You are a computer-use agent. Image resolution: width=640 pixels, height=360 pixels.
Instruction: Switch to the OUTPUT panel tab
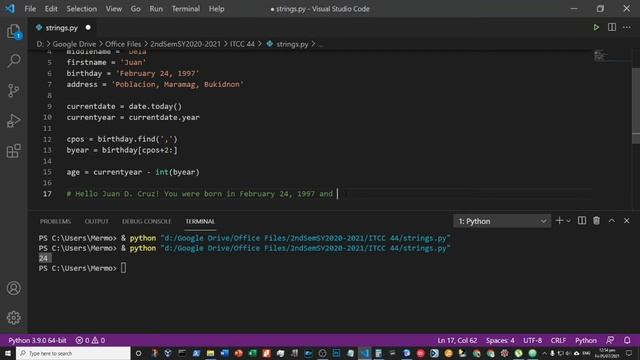click(x=97, y=221)
